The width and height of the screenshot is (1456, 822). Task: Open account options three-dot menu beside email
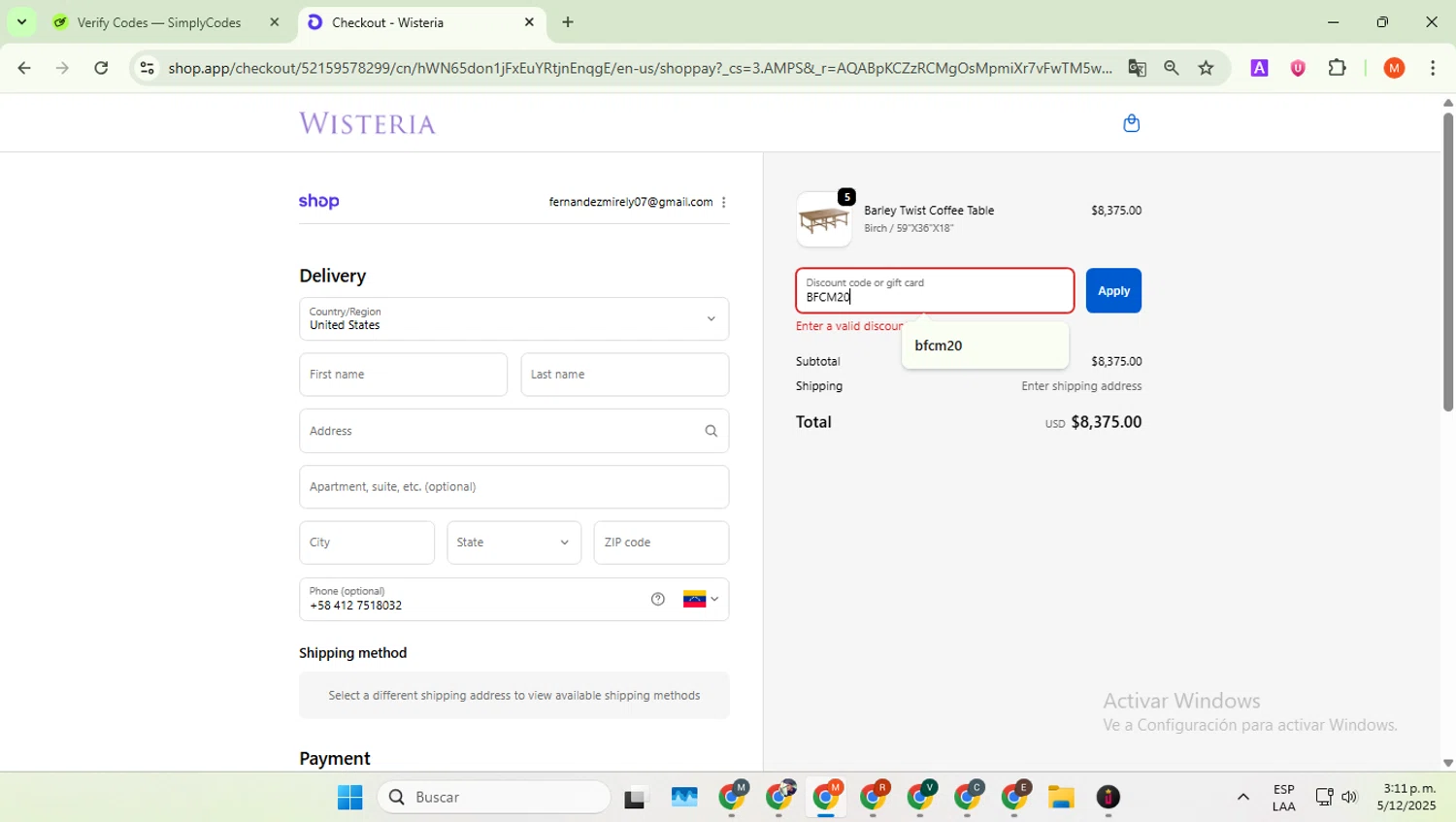coord(724,203)
